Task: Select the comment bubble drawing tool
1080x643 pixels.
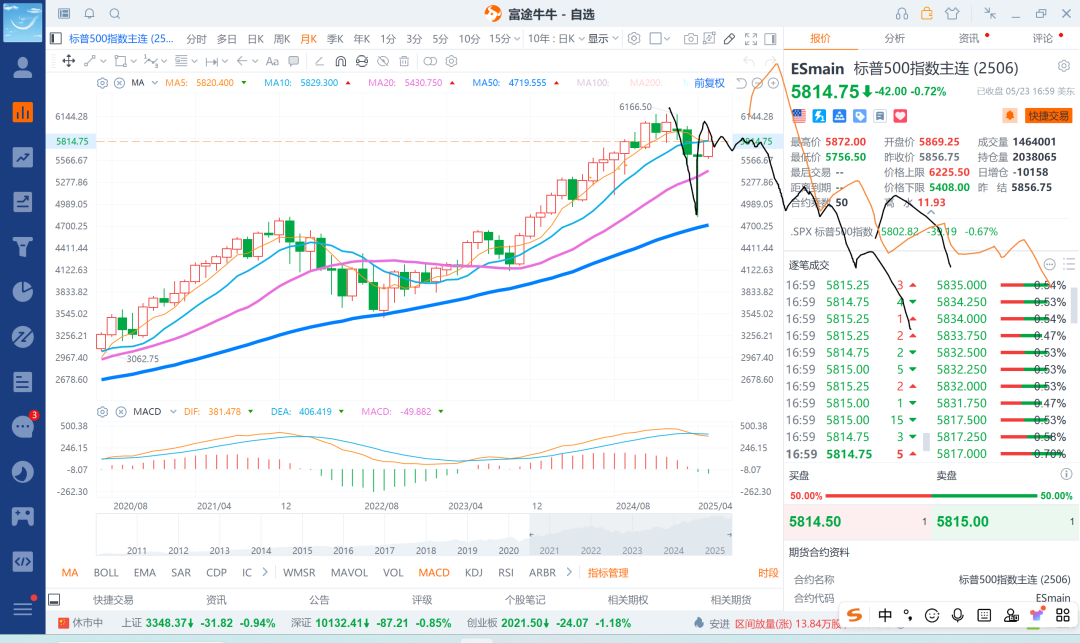Action: click(293, 61)
